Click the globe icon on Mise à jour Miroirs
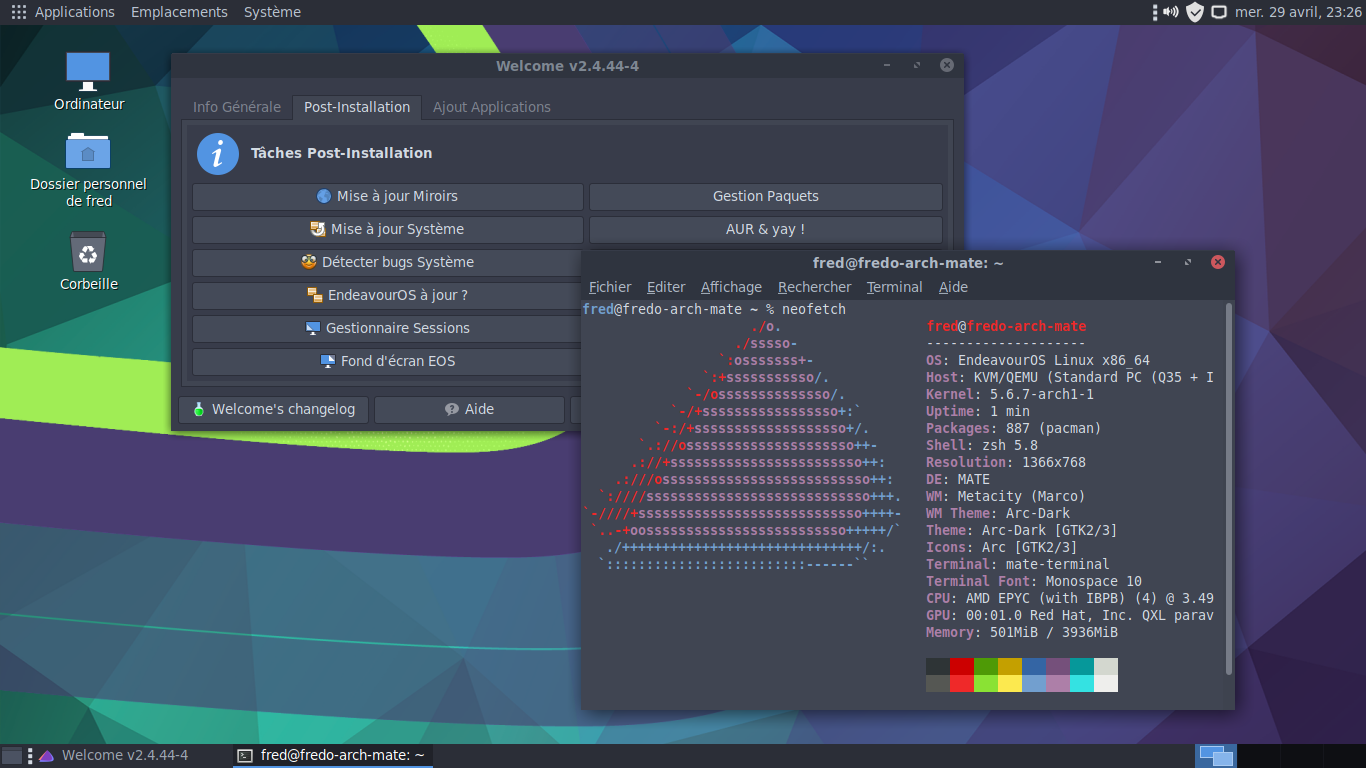The width and height of the screenshot is (1366, 768). [x=324, y=196]
